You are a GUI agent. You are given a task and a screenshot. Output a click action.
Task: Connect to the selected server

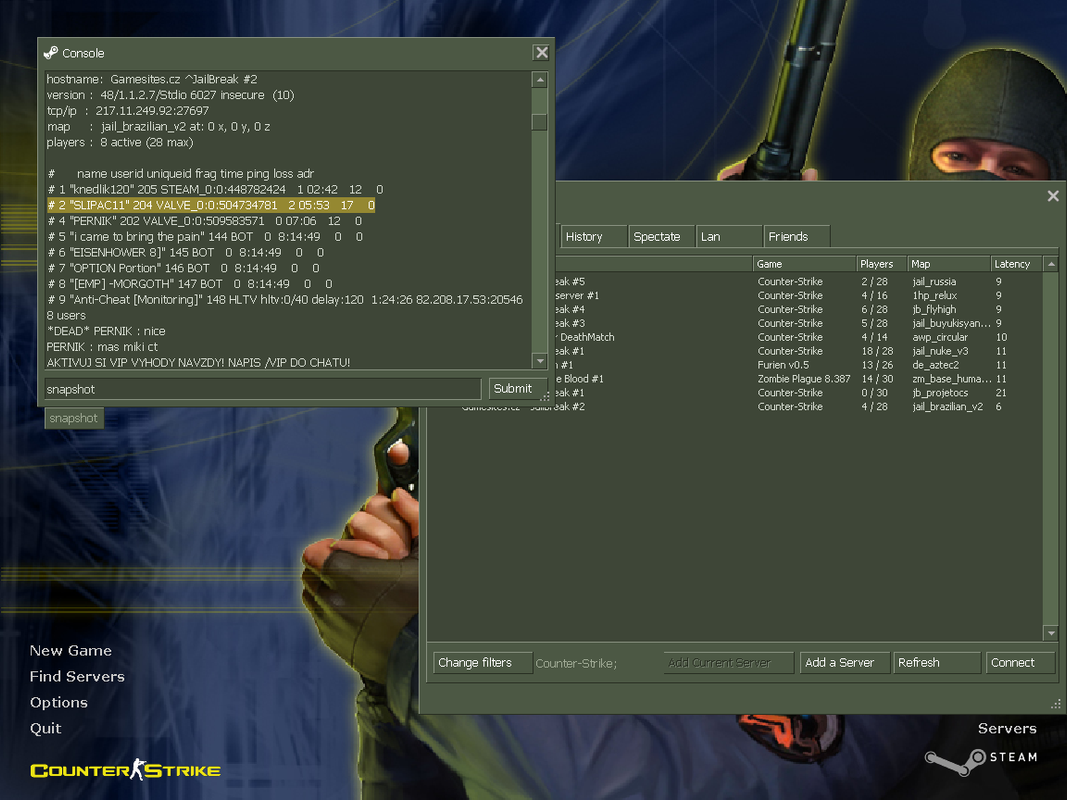coord(1020,663)
